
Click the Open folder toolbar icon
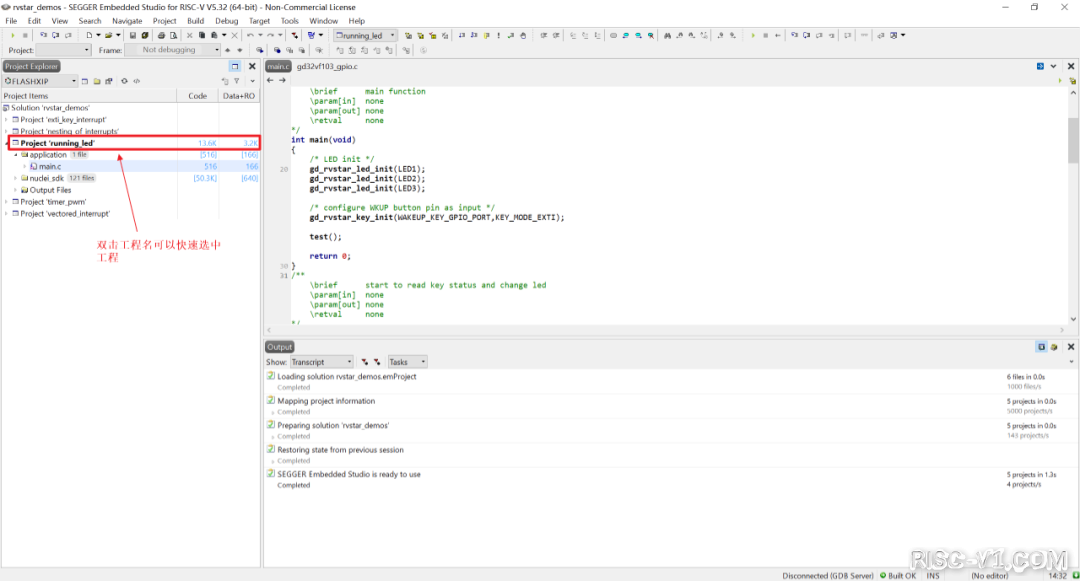coord(108,35)
